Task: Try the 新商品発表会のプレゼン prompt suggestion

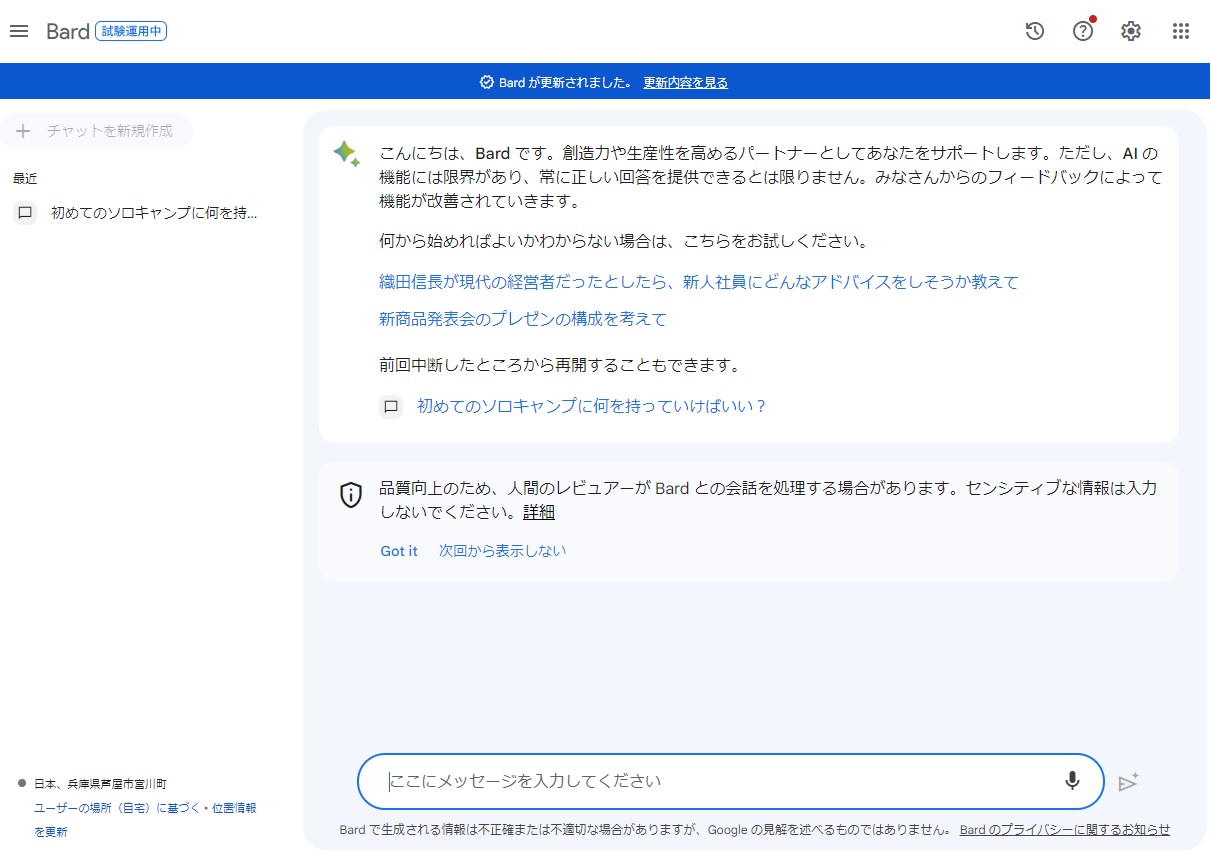Action: 523,319
